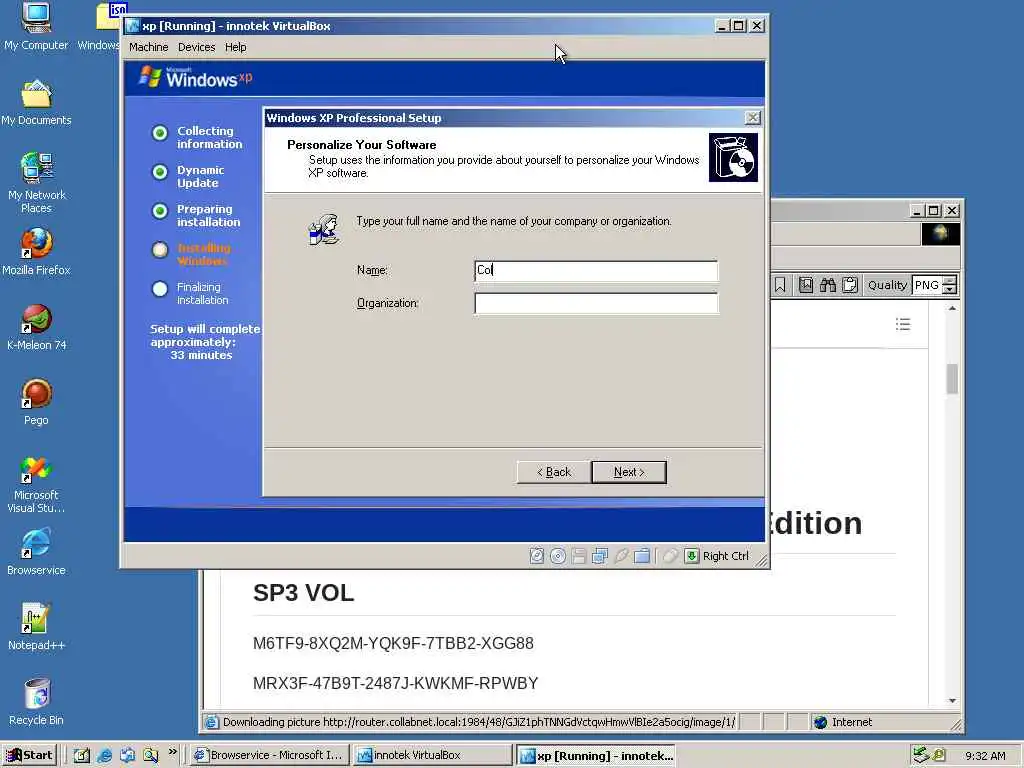Click the Quality spinner down arrow
The height and width of the screenshot is (768, 1024).
pos(950,289)
